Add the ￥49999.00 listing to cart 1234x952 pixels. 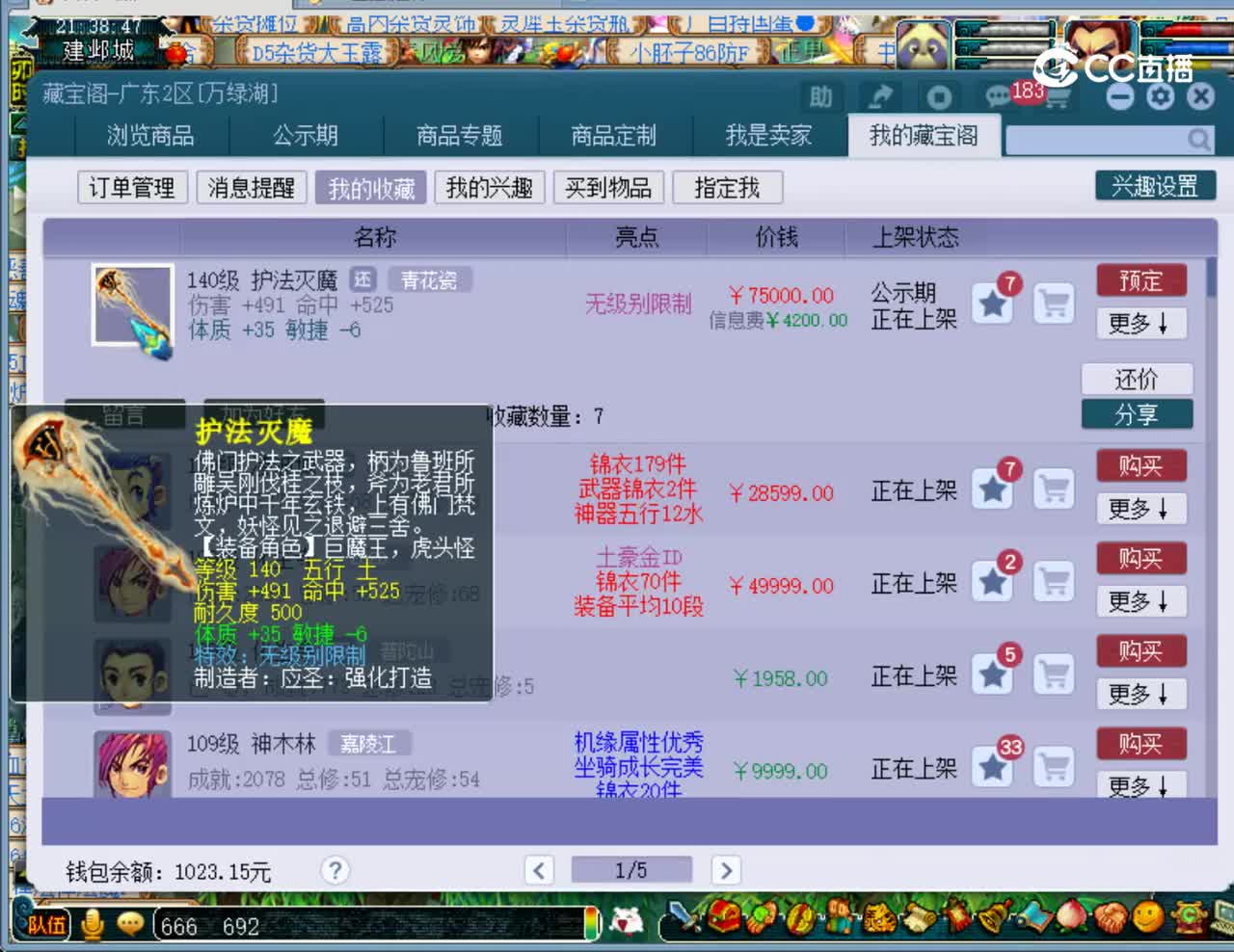tap(1054, 582)
